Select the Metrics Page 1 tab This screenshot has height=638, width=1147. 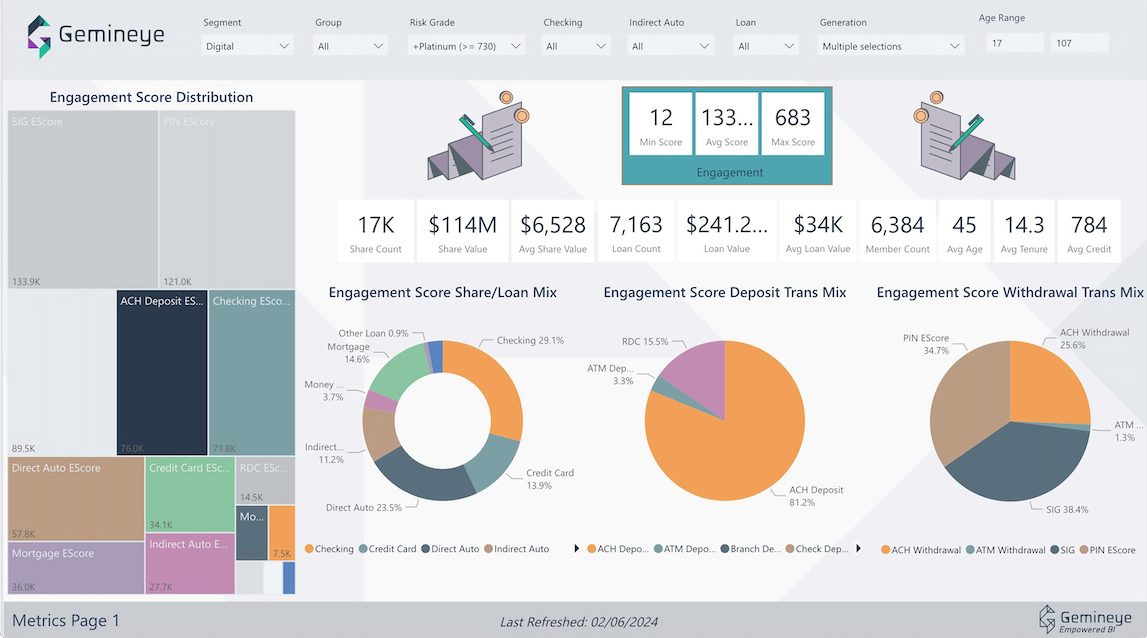pos(64,620)
